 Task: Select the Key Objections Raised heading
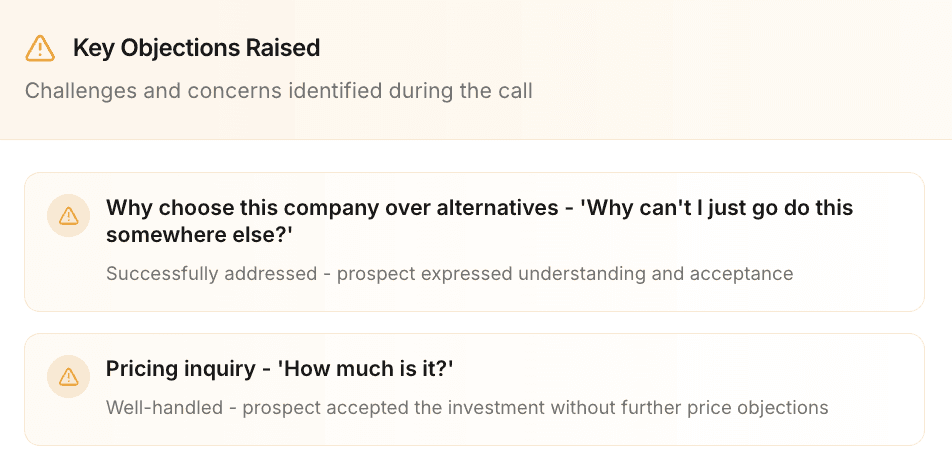pyautogui.click(x=196, y=48)
